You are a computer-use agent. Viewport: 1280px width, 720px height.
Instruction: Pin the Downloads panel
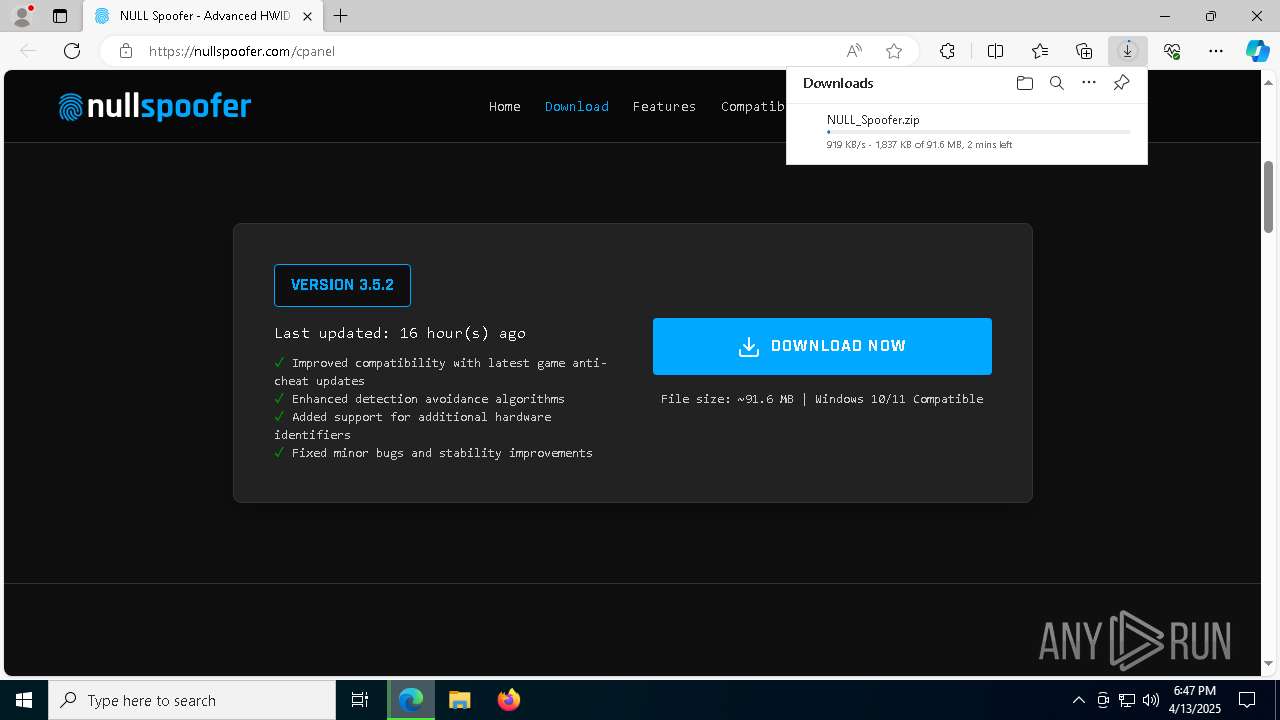coord(1121,83)
